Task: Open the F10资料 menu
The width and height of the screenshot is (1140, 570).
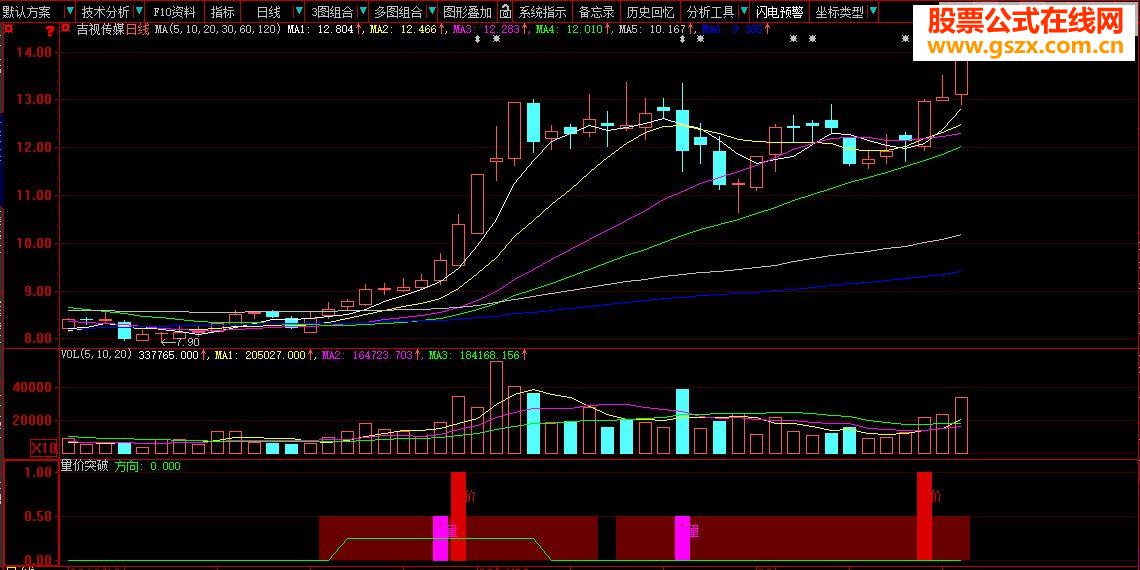Action: point(174,12)
